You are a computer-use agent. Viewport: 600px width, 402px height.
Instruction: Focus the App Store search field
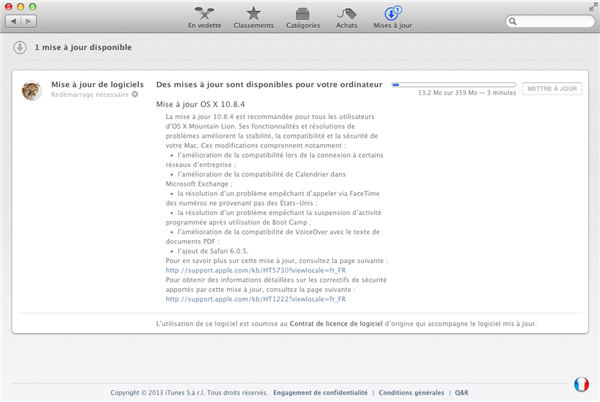550,21
